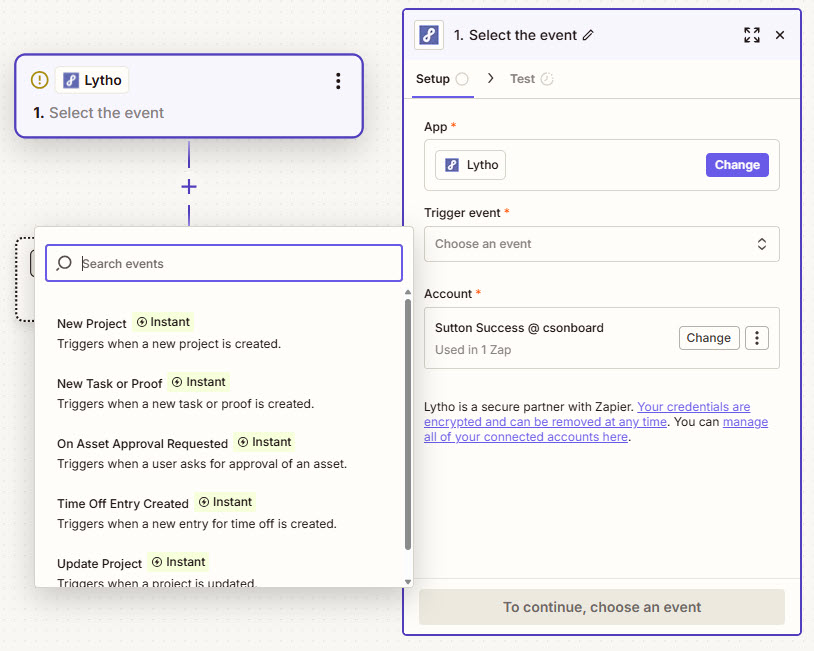814x651 pixels.
Task: Click 'Triggers when a new task or proof is created.'
Action: (185, 404)
